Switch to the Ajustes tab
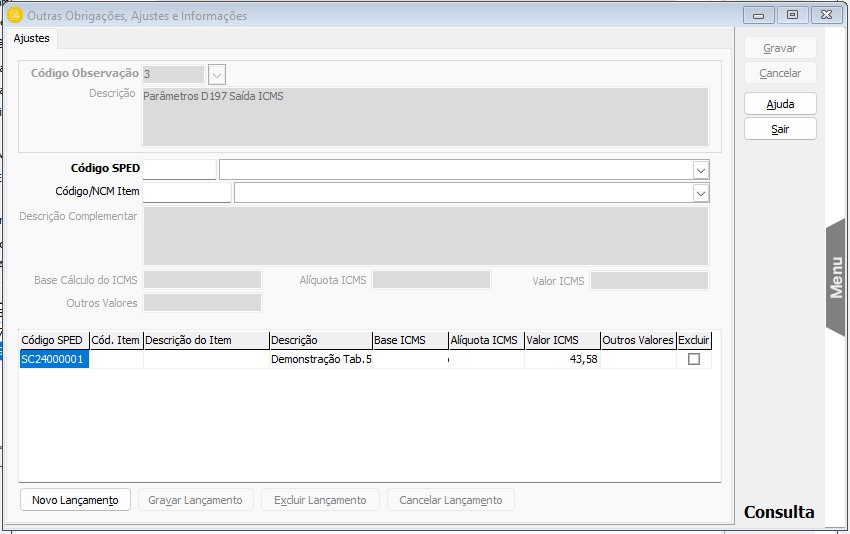Viewport: 850px width, 534px height. pyautogui.click(x=31, y=38)
